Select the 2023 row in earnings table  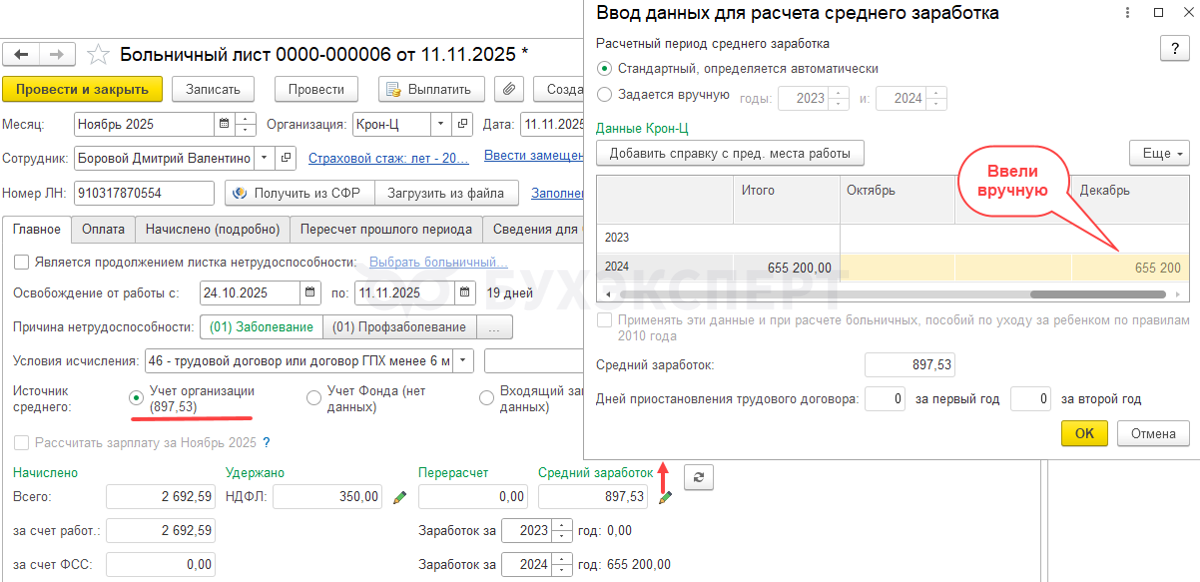[x=893, y=238]
